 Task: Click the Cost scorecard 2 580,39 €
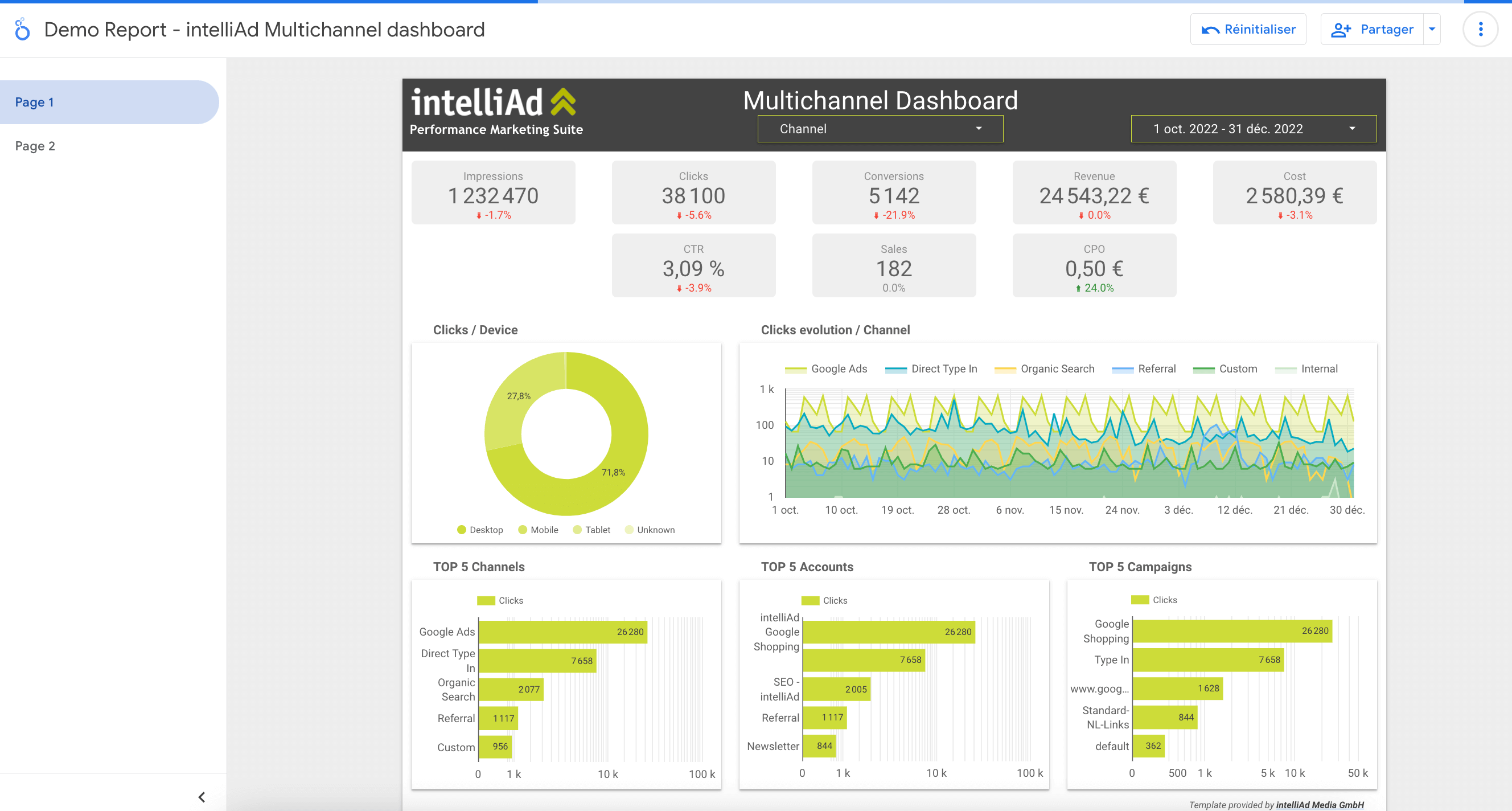[x=1294, y=192]
